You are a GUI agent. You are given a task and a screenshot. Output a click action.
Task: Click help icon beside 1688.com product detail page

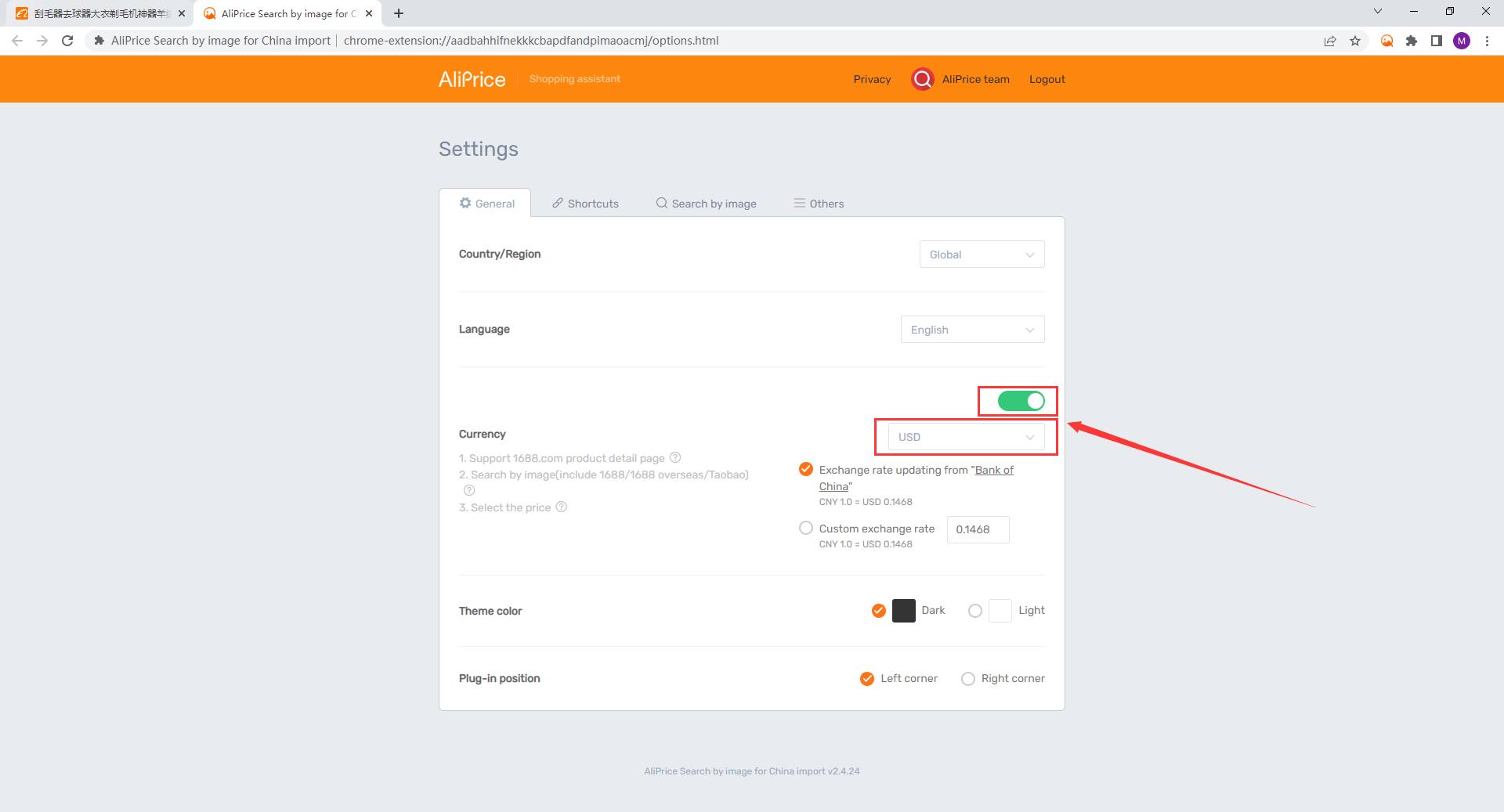[x=675, y=457]
